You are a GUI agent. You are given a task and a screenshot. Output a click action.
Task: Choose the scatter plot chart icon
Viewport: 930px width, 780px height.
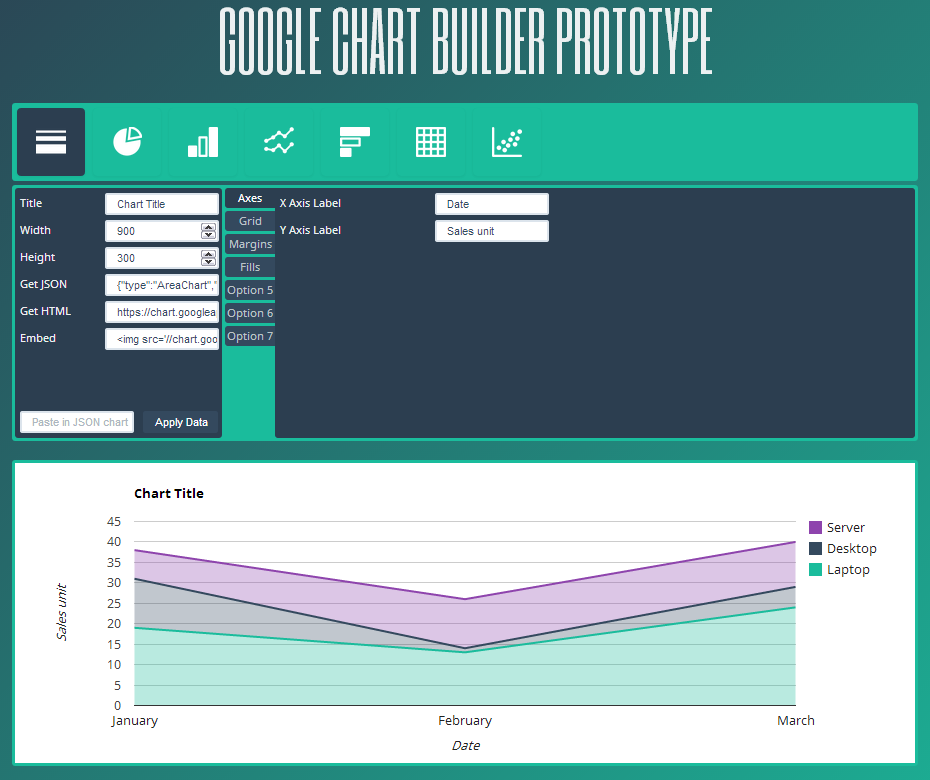tap(507, 142)
